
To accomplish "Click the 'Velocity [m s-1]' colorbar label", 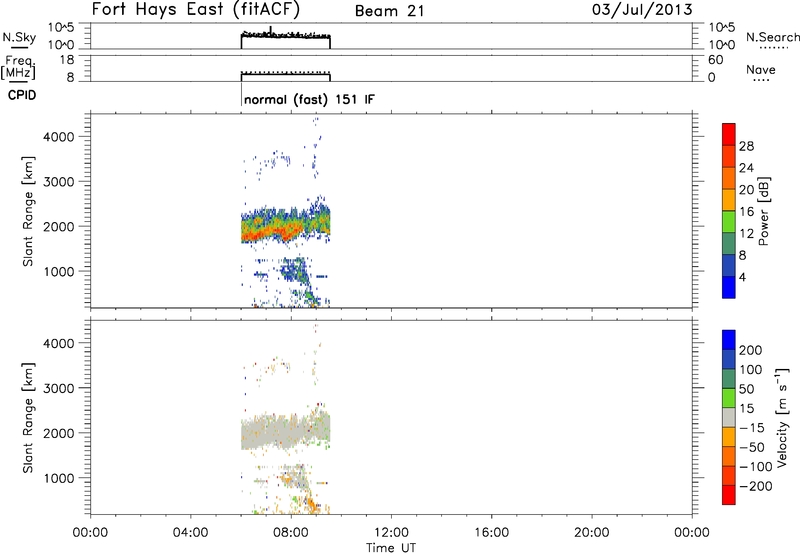I will 782,417.
